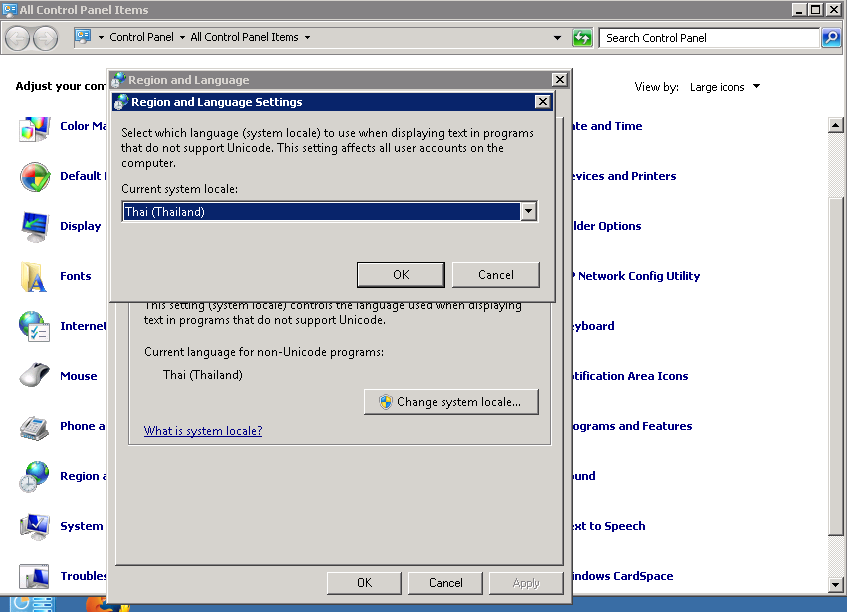Click Cancel in the Region and Language window
Screen dimensions: 847x612
coord(445,583)
